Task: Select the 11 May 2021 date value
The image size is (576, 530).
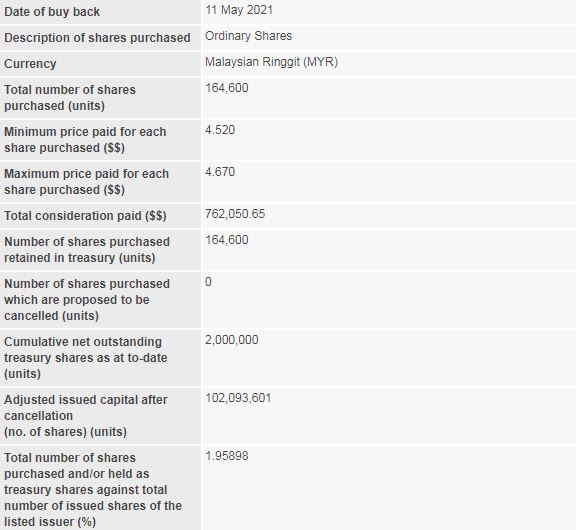Action: pyautogui.click(x=239, y=10)
